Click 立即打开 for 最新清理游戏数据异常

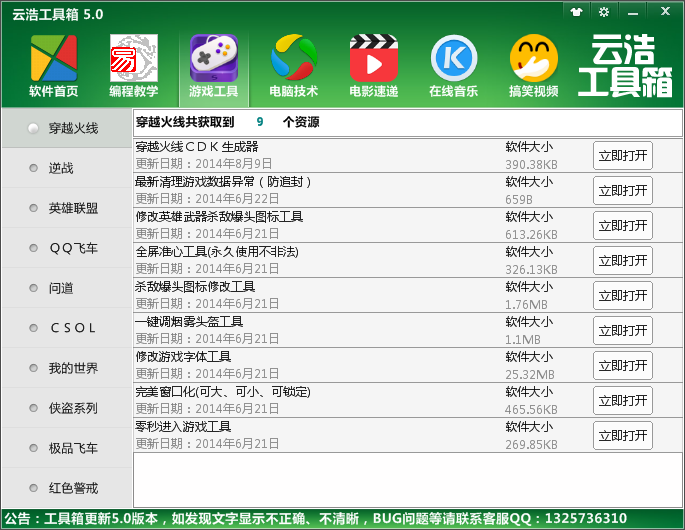click(623, 191)
